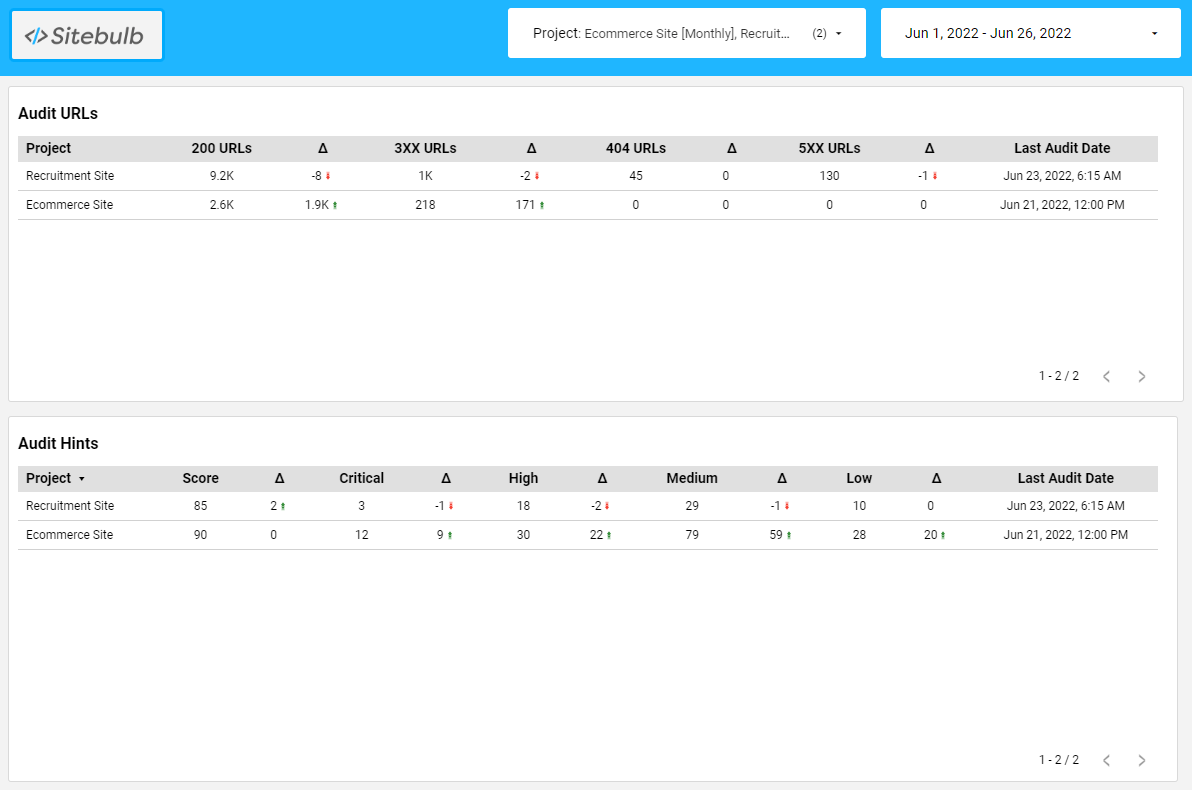
Task: Click the Low value 10
Action: (859, 506)
